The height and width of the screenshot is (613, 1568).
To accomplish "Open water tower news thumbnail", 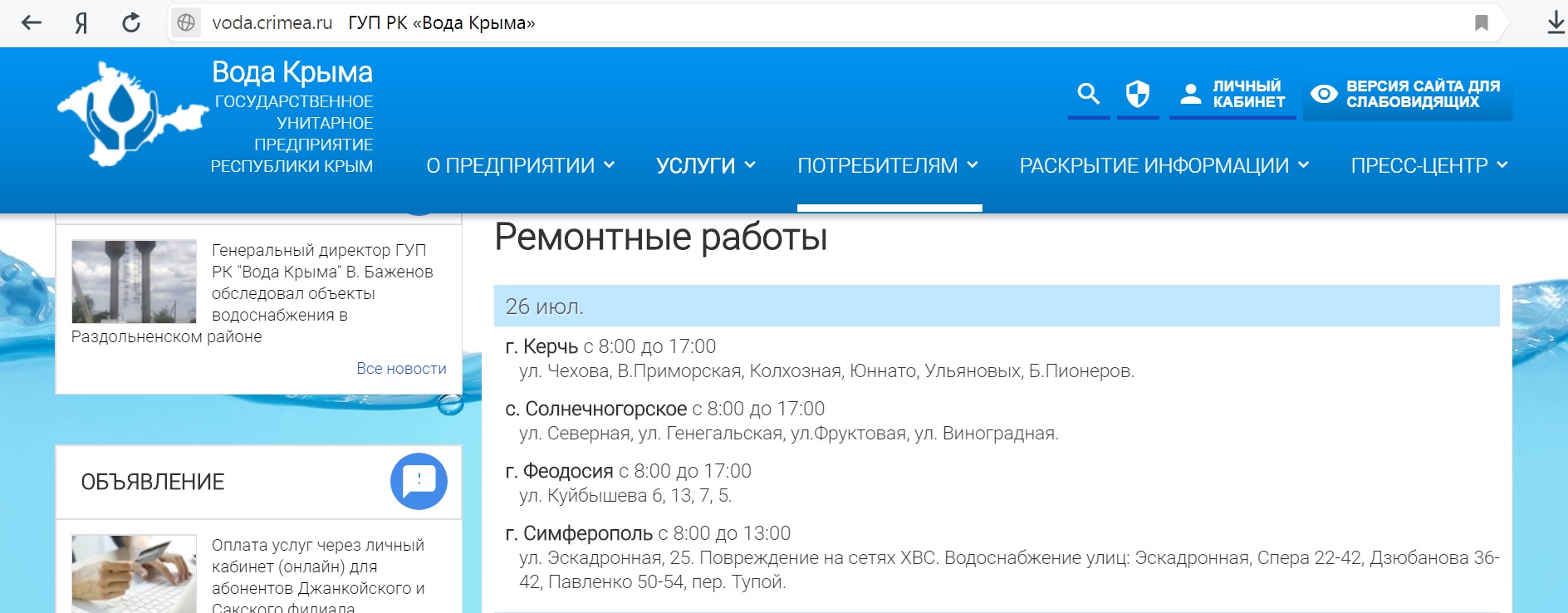I will (x=134, y=281).
